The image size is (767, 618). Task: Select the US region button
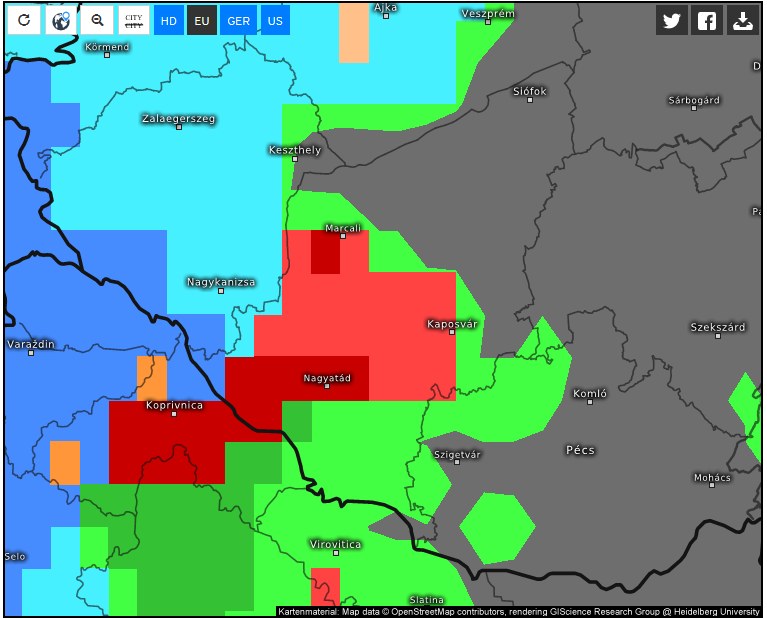[275, 21]
